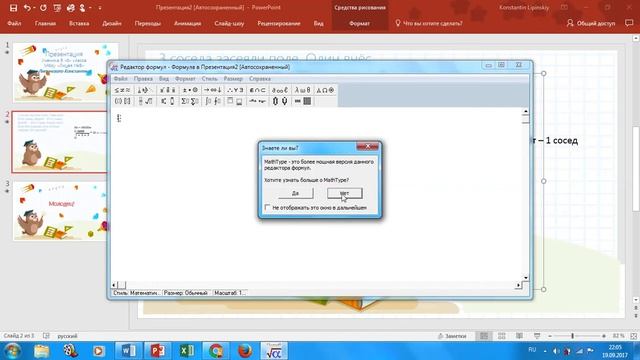Click Redo icon in PowerPoint quick access
Image resolution: width=640 pixels, height=360 pixels.
tap(43, 8)
